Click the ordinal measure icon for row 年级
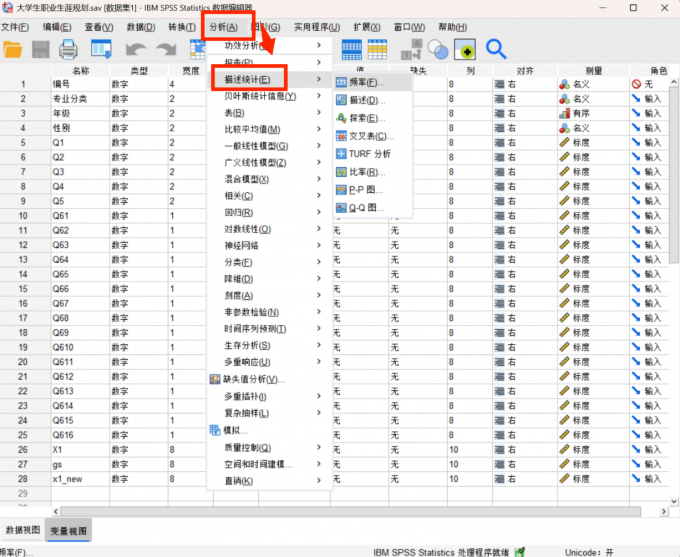This screenshot has width=680, height=557. coord(564,114)
